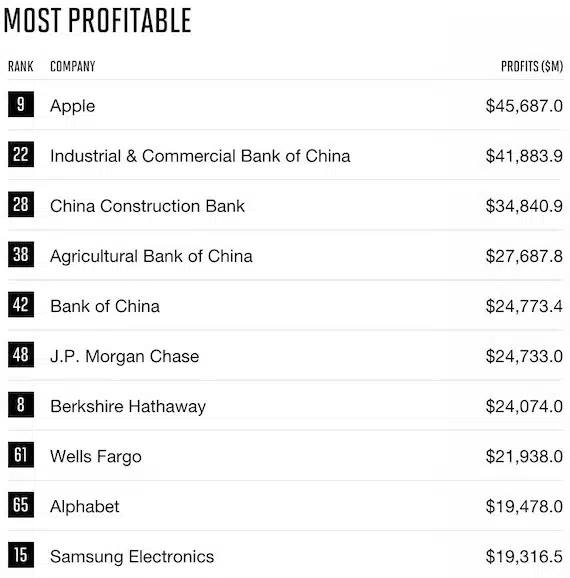This screenshot has width=570, height=578.
Task: Open Agricultural Bank of China entry
Action: (x=152, y=257)
